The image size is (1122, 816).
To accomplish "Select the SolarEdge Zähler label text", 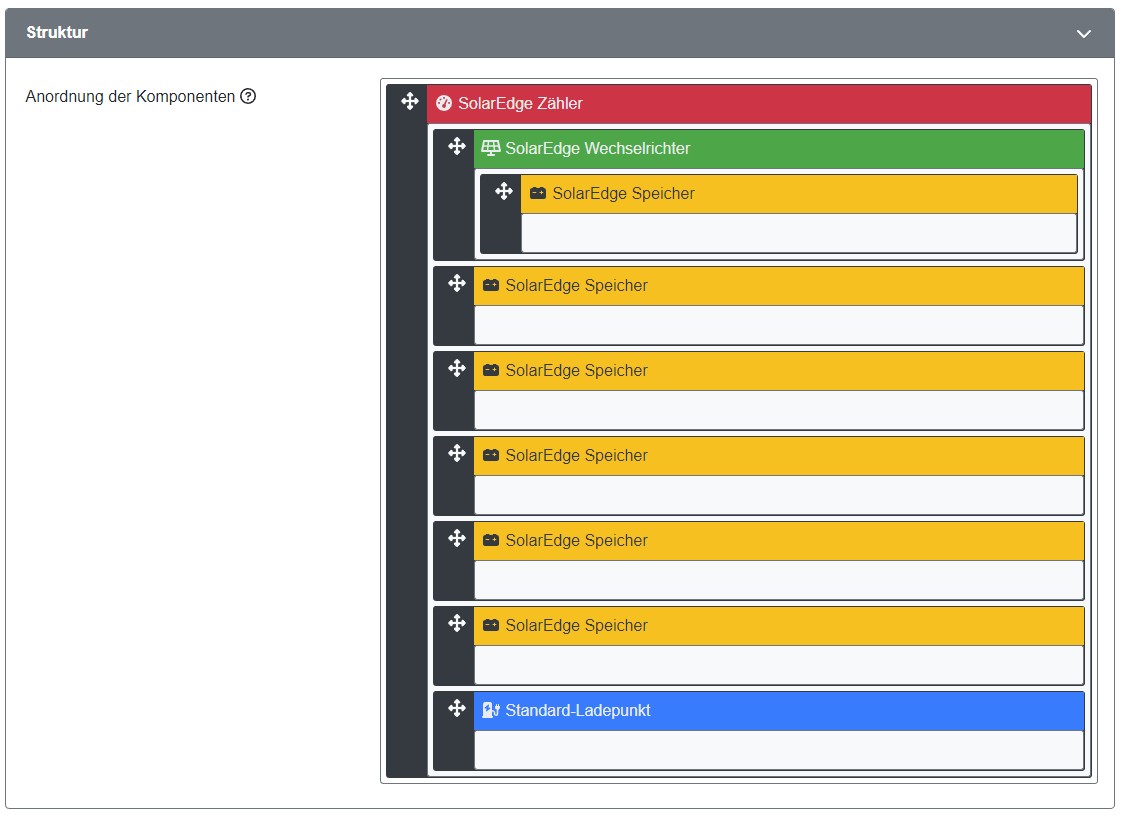I will (520, 104).
